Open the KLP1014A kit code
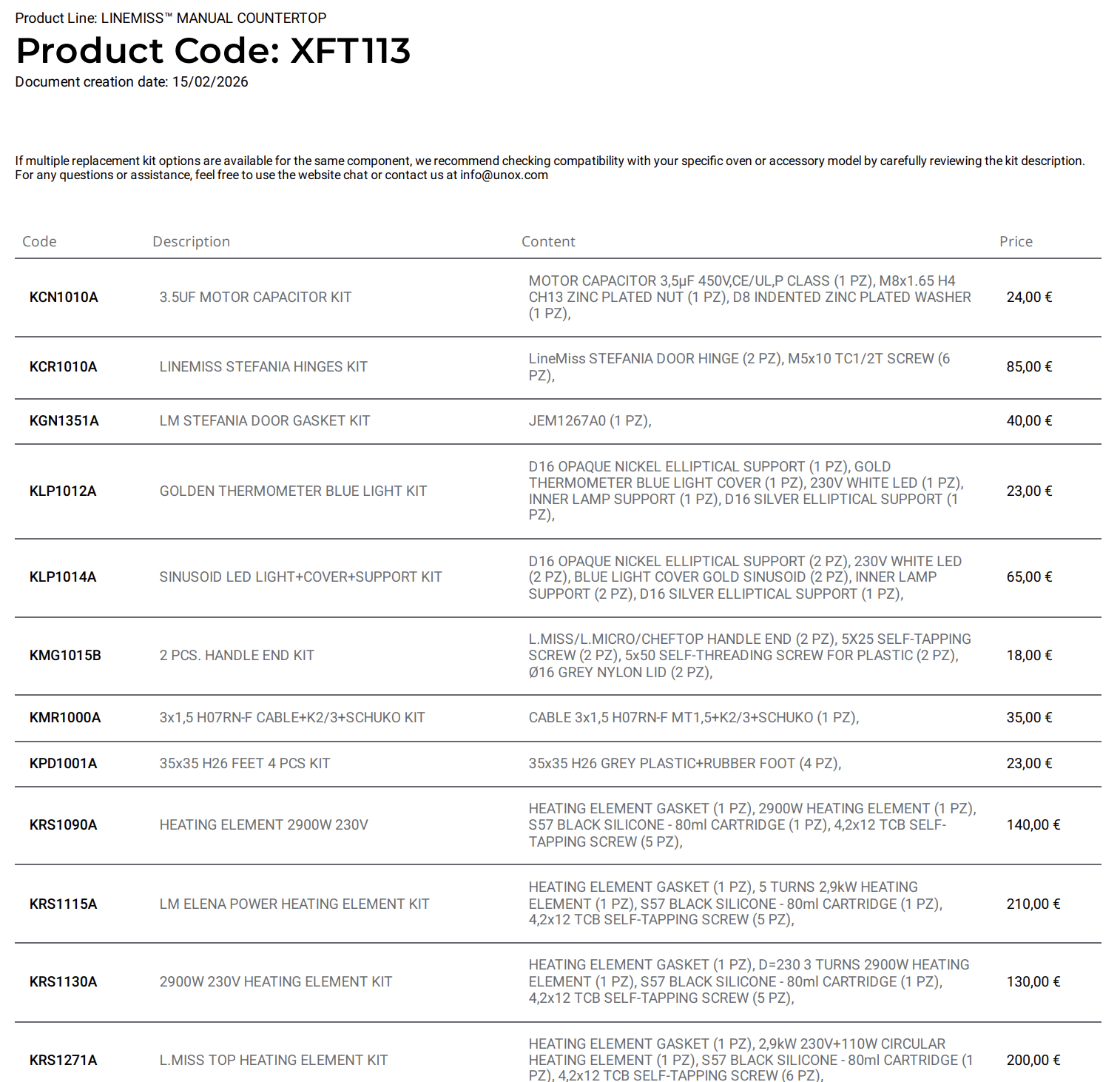The image size is (1120, 1082). click(x=63, y=577)
